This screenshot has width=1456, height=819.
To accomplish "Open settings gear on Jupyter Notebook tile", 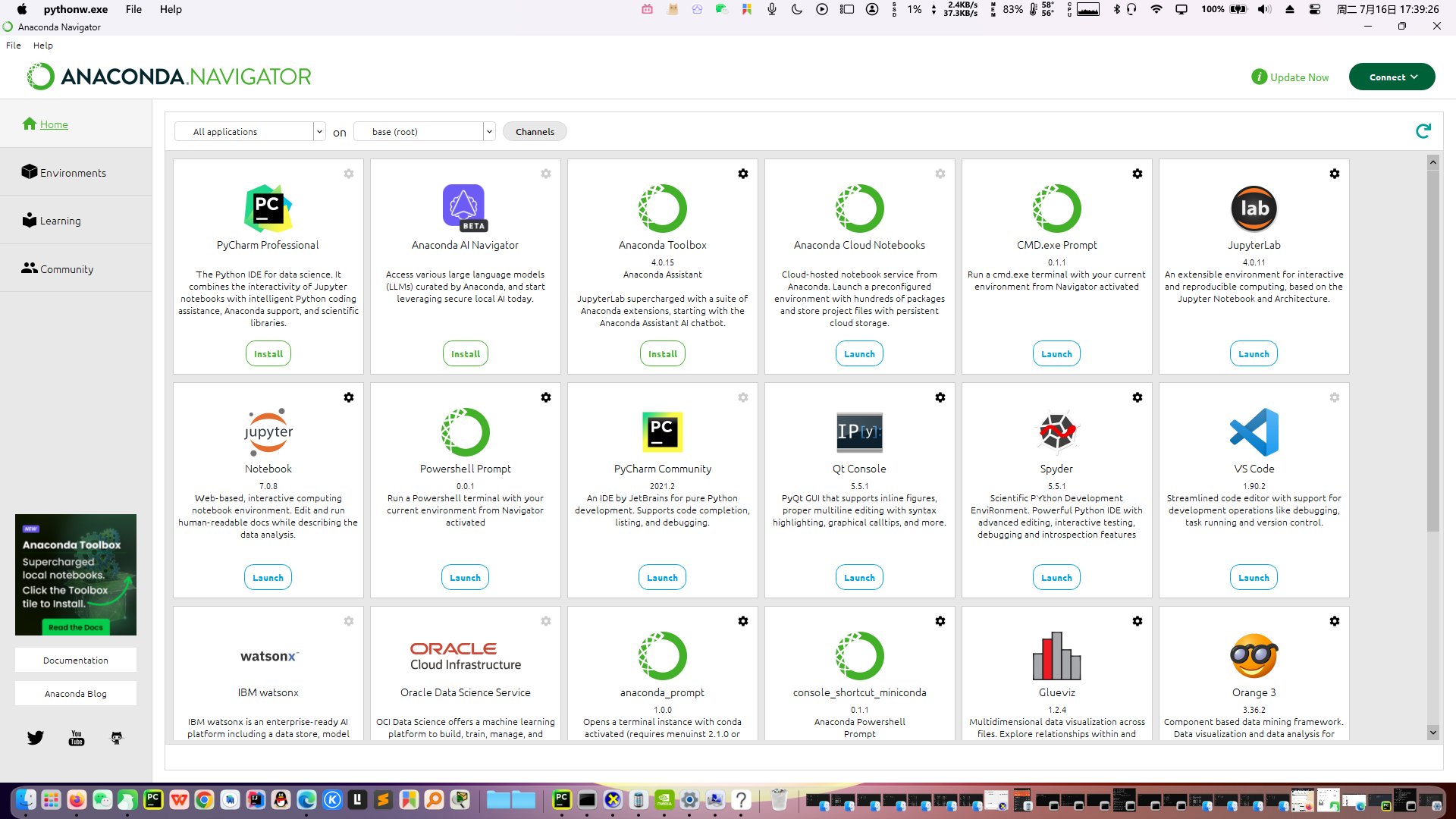I will click(x=349, y=397).
